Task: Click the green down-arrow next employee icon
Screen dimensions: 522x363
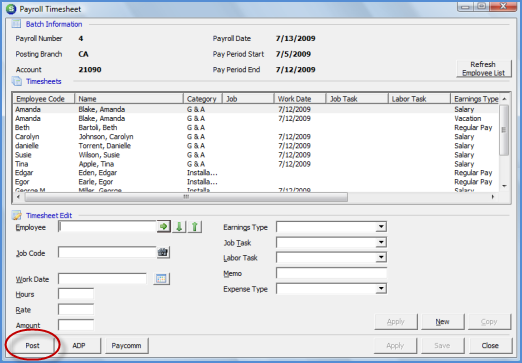Action: [179, 227]
